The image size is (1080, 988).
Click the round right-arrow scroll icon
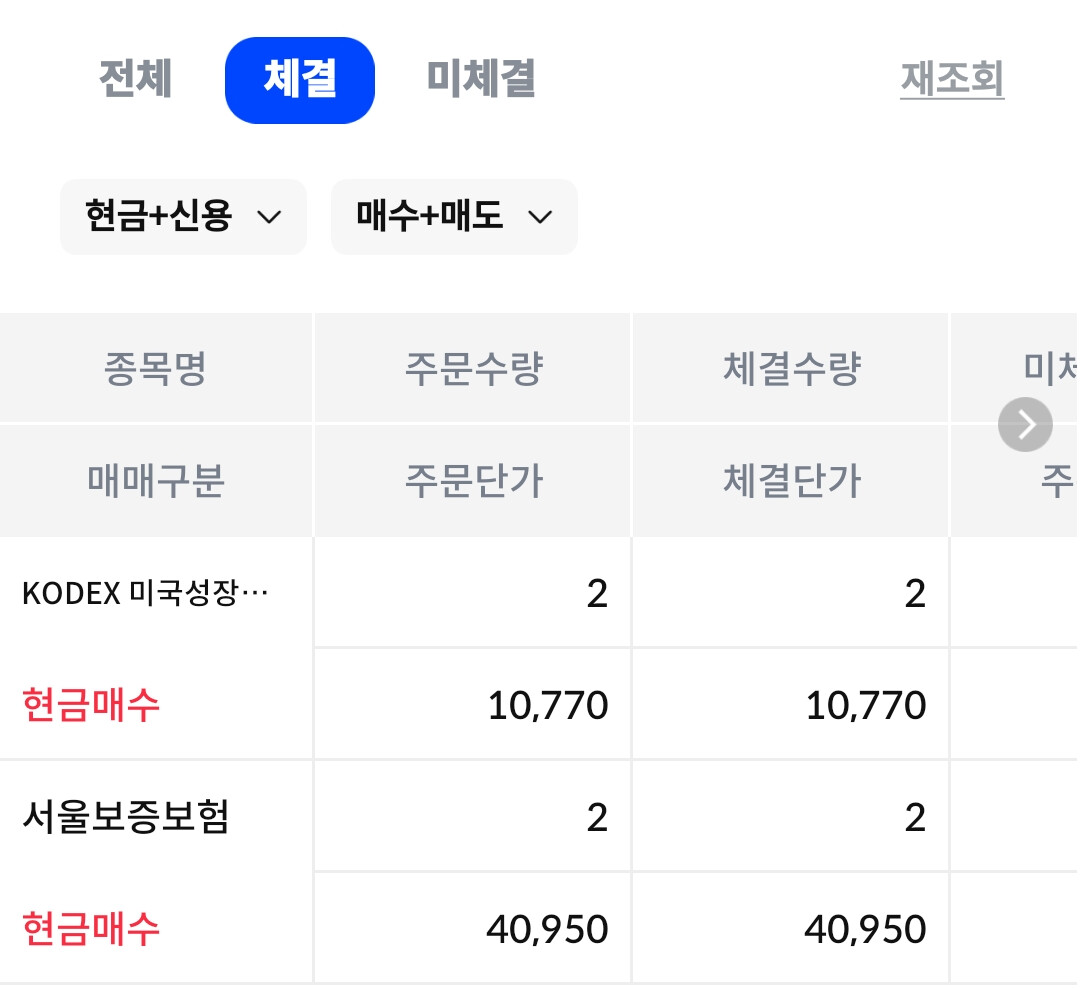point(1025,424)
